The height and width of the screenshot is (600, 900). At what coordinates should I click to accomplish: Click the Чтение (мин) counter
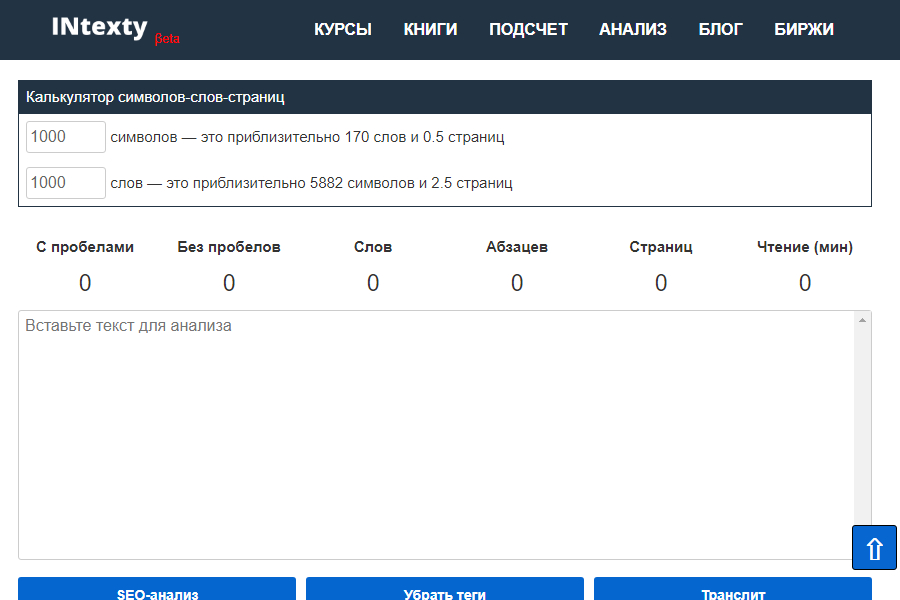point(805,283)
